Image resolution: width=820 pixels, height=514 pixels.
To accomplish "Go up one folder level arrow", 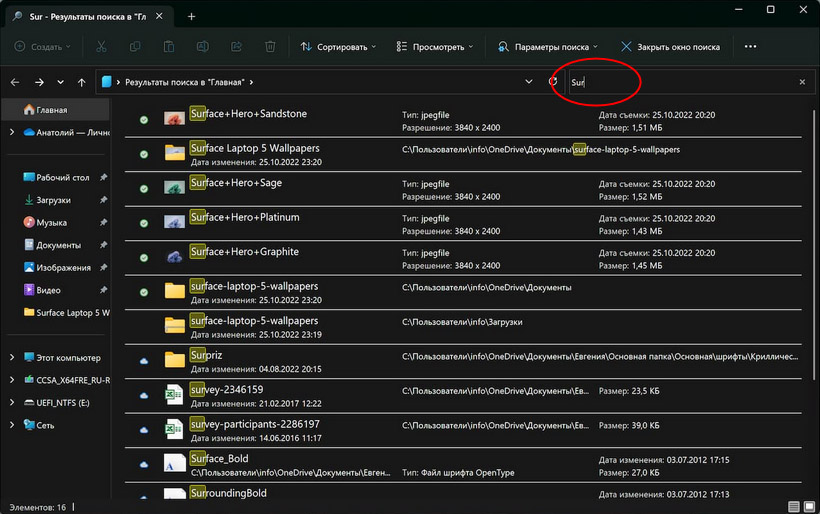I will tap(82, 82).
